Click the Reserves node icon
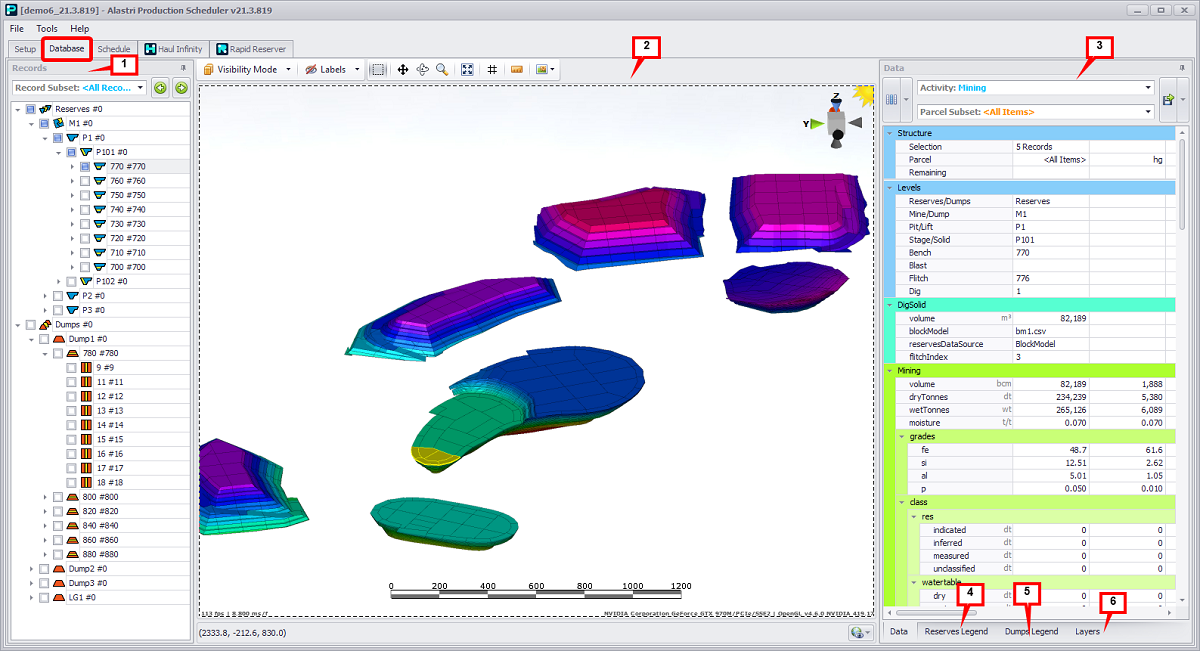The height and width of the screenshot is (651, 1200). 46,108
